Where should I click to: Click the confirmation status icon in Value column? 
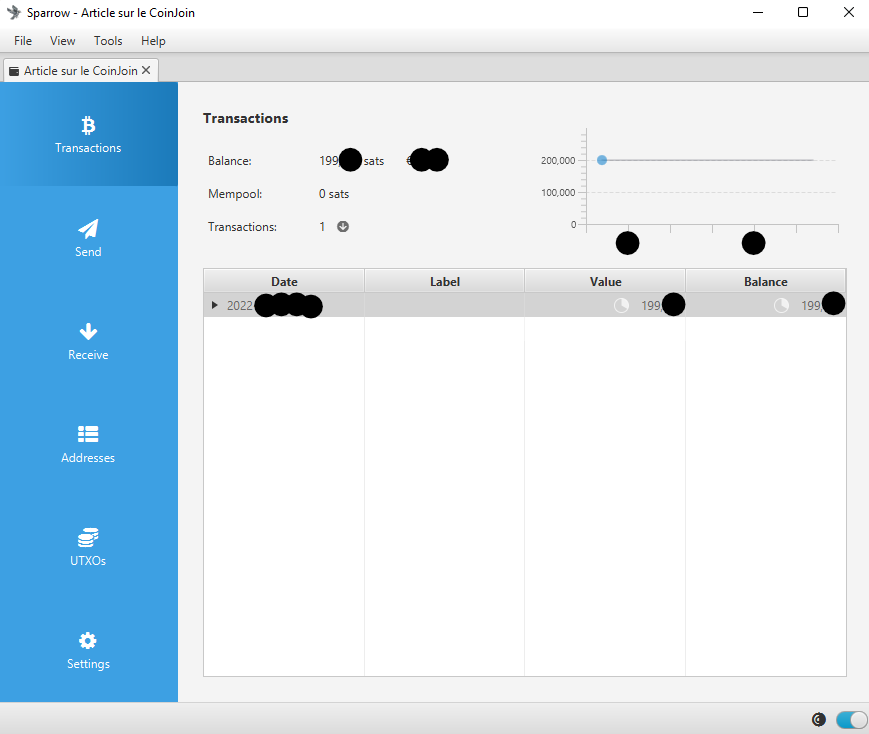coord(621,306)
